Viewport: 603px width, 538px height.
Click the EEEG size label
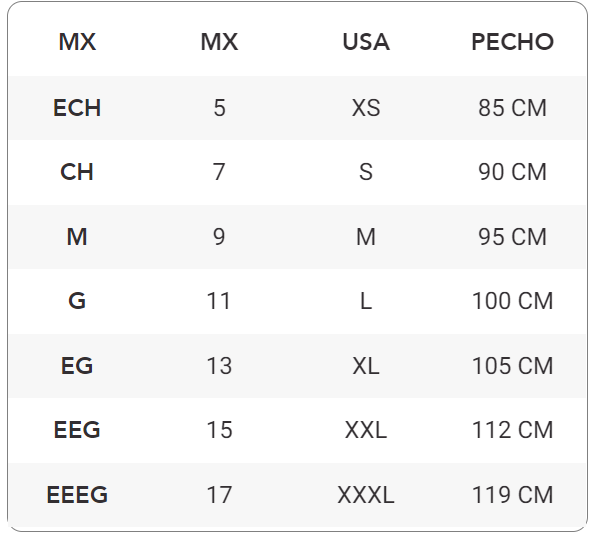(77, 495)
